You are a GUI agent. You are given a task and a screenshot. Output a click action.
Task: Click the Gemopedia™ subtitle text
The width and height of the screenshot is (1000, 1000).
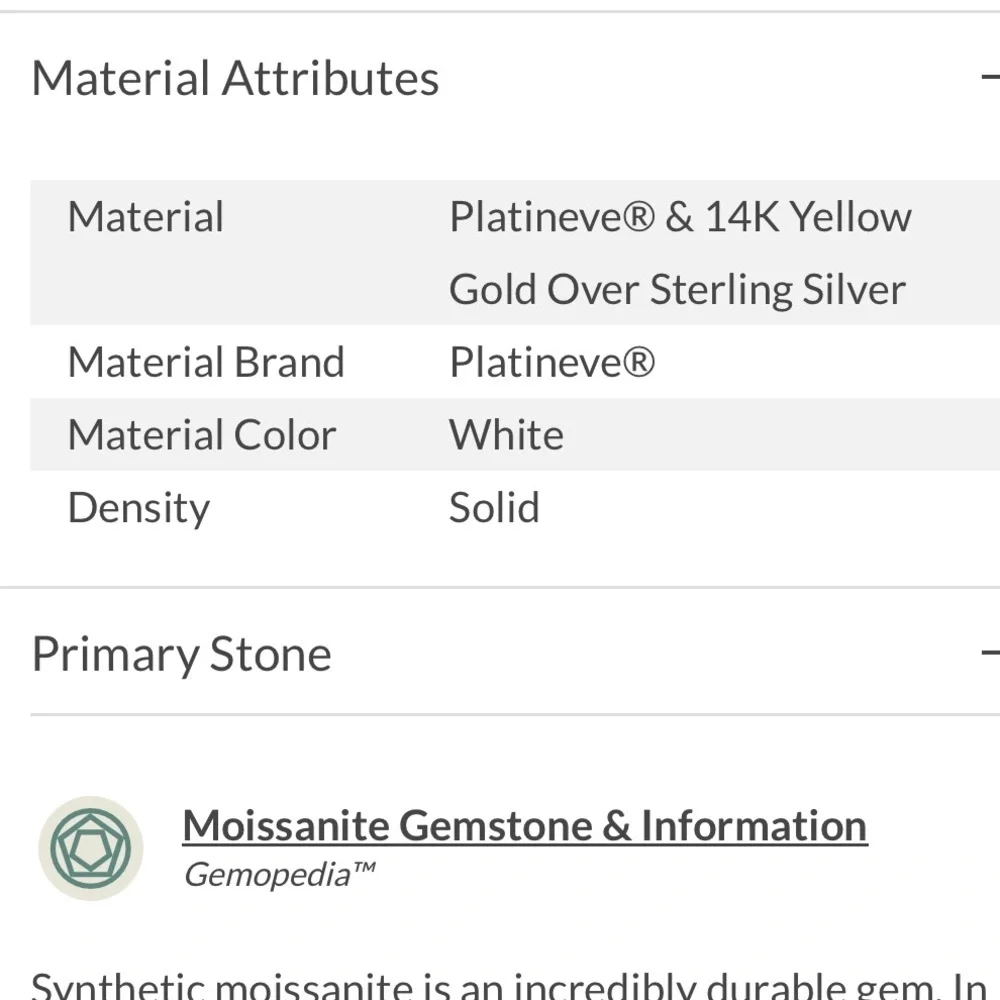pos(279,874)
